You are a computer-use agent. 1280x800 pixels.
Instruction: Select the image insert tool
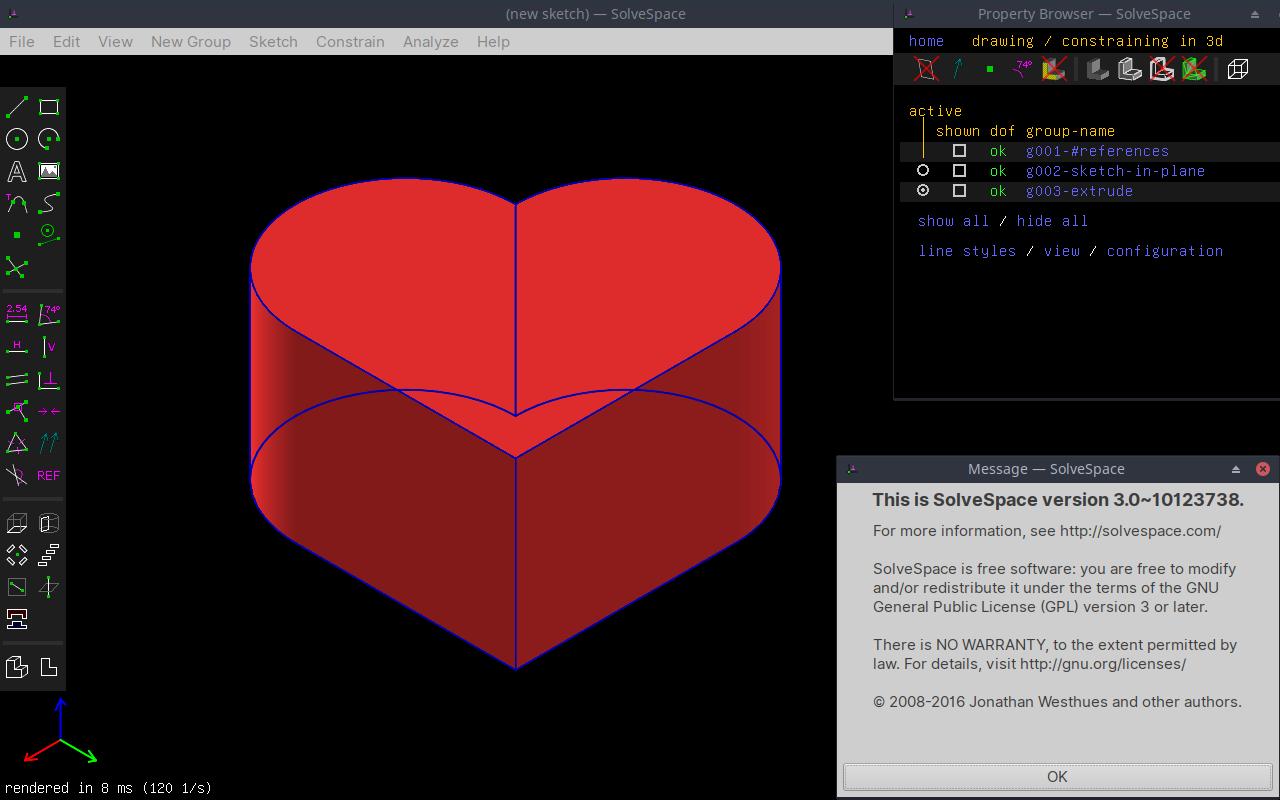[49, 171]
